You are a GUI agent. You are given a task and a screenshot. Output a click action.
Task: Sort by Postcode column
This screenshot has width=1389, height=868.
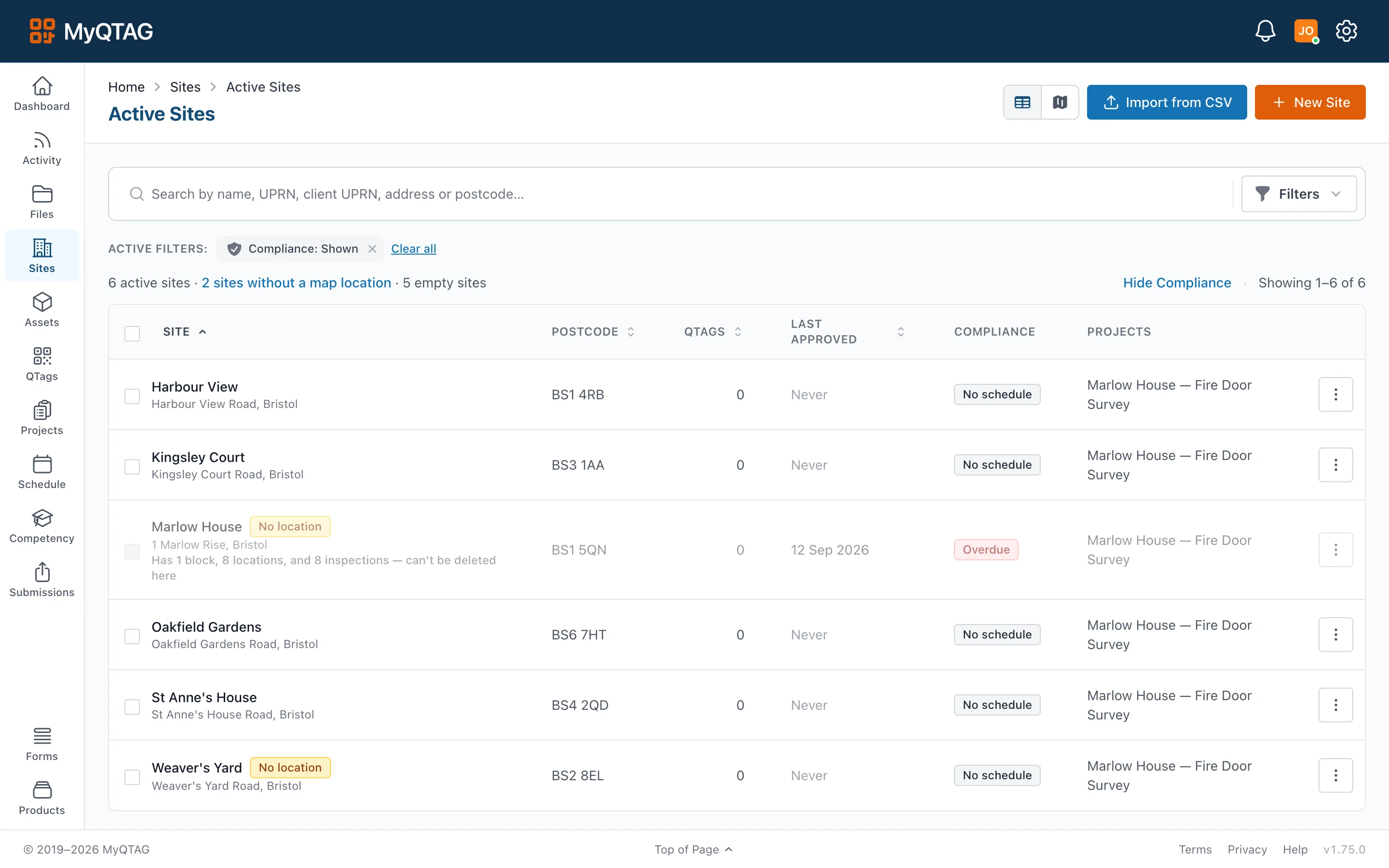point(593,332)
